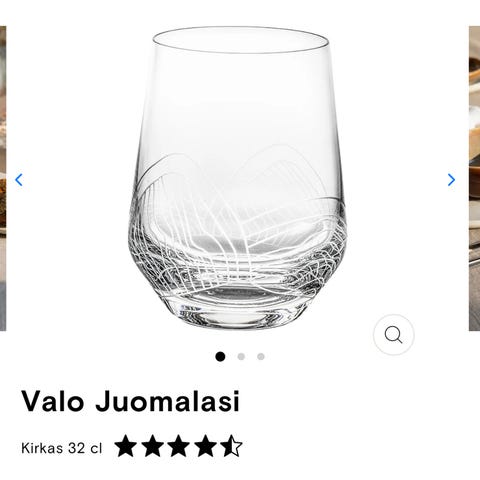Click the second rating star

152,446
